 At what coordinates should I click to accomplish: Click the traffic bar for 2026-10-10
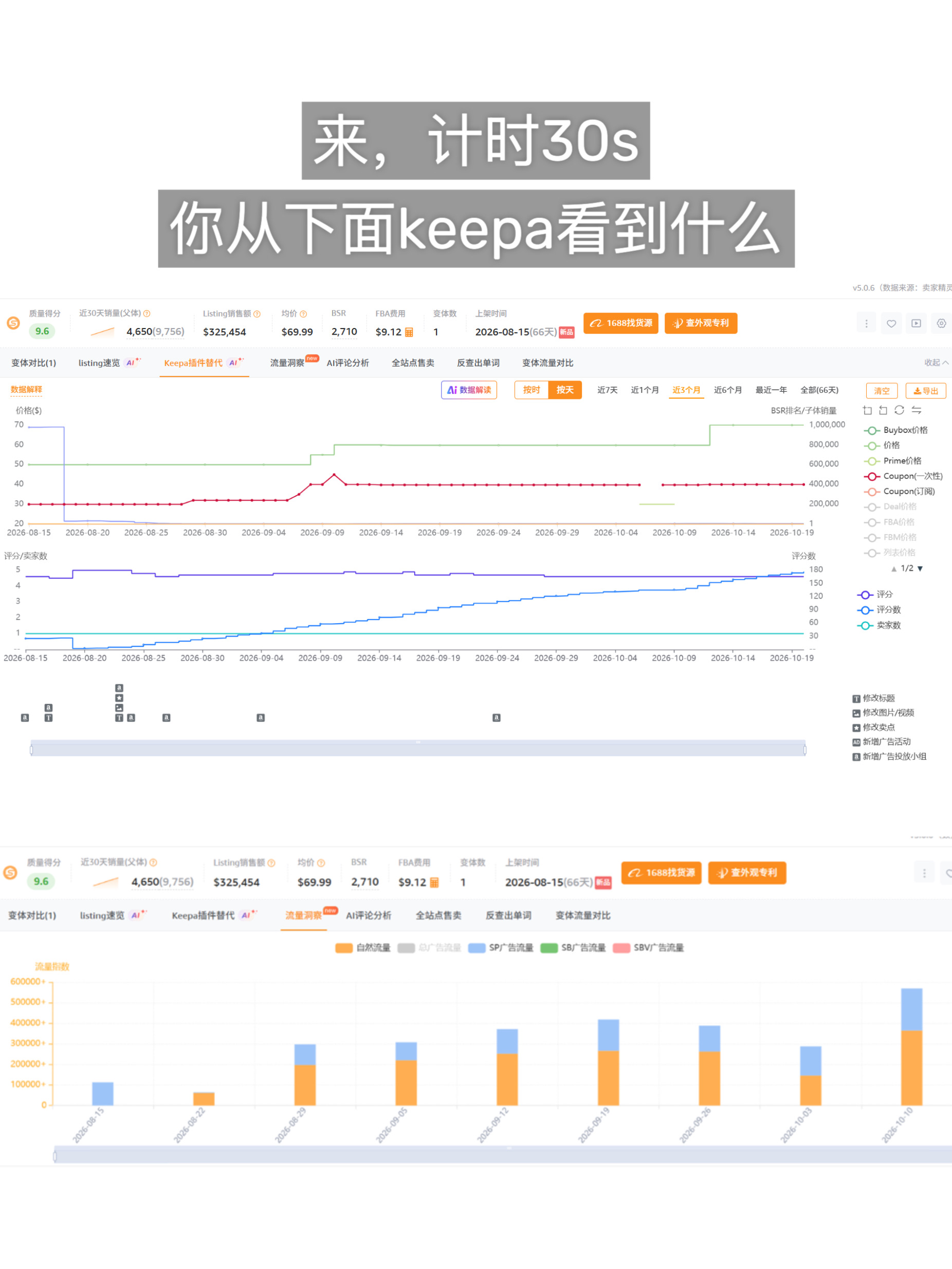911,1046
